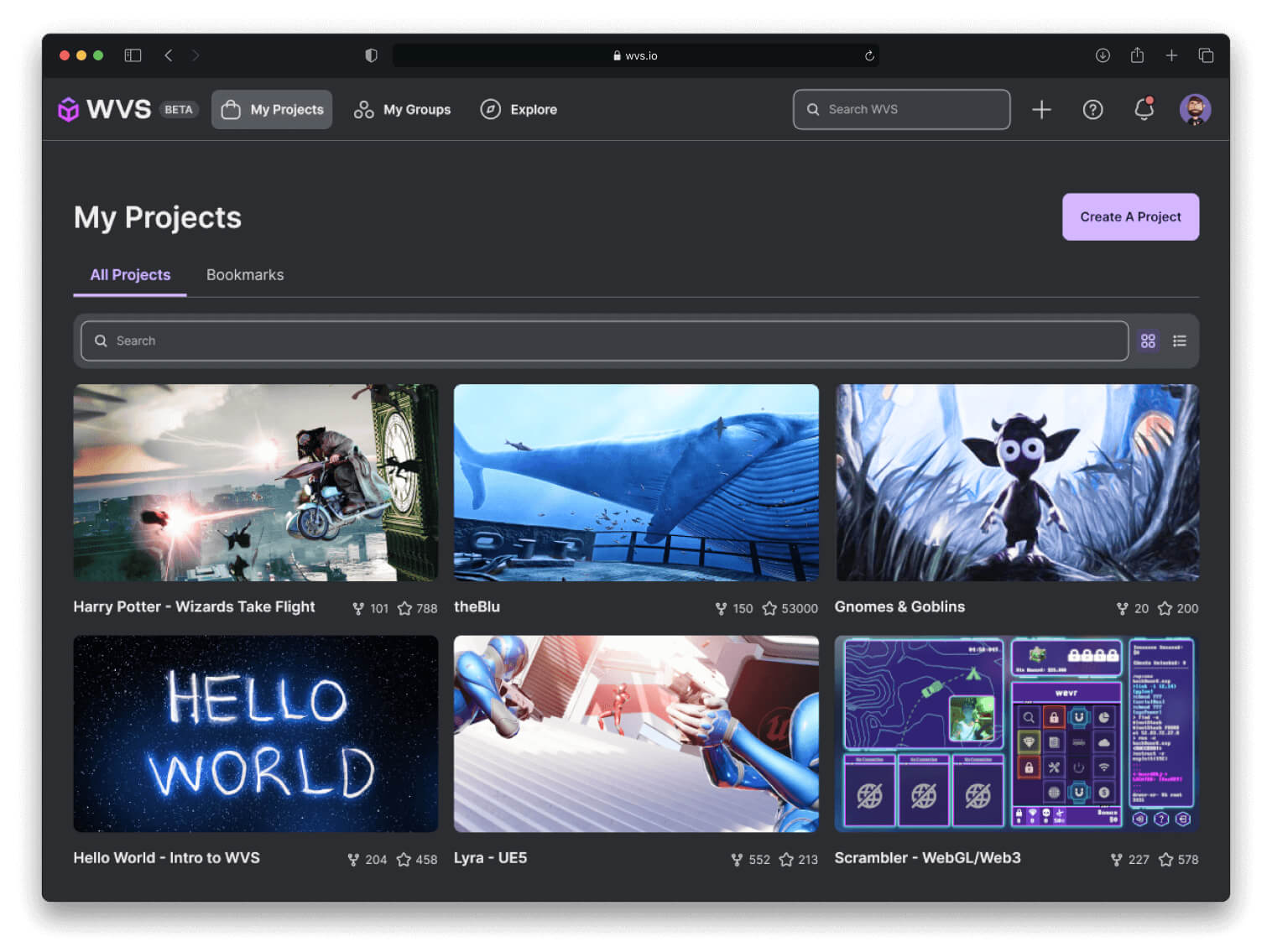This screenshot has width=1272, height=952.
Task: Open the Bookmarks tab
Action: 245,275
